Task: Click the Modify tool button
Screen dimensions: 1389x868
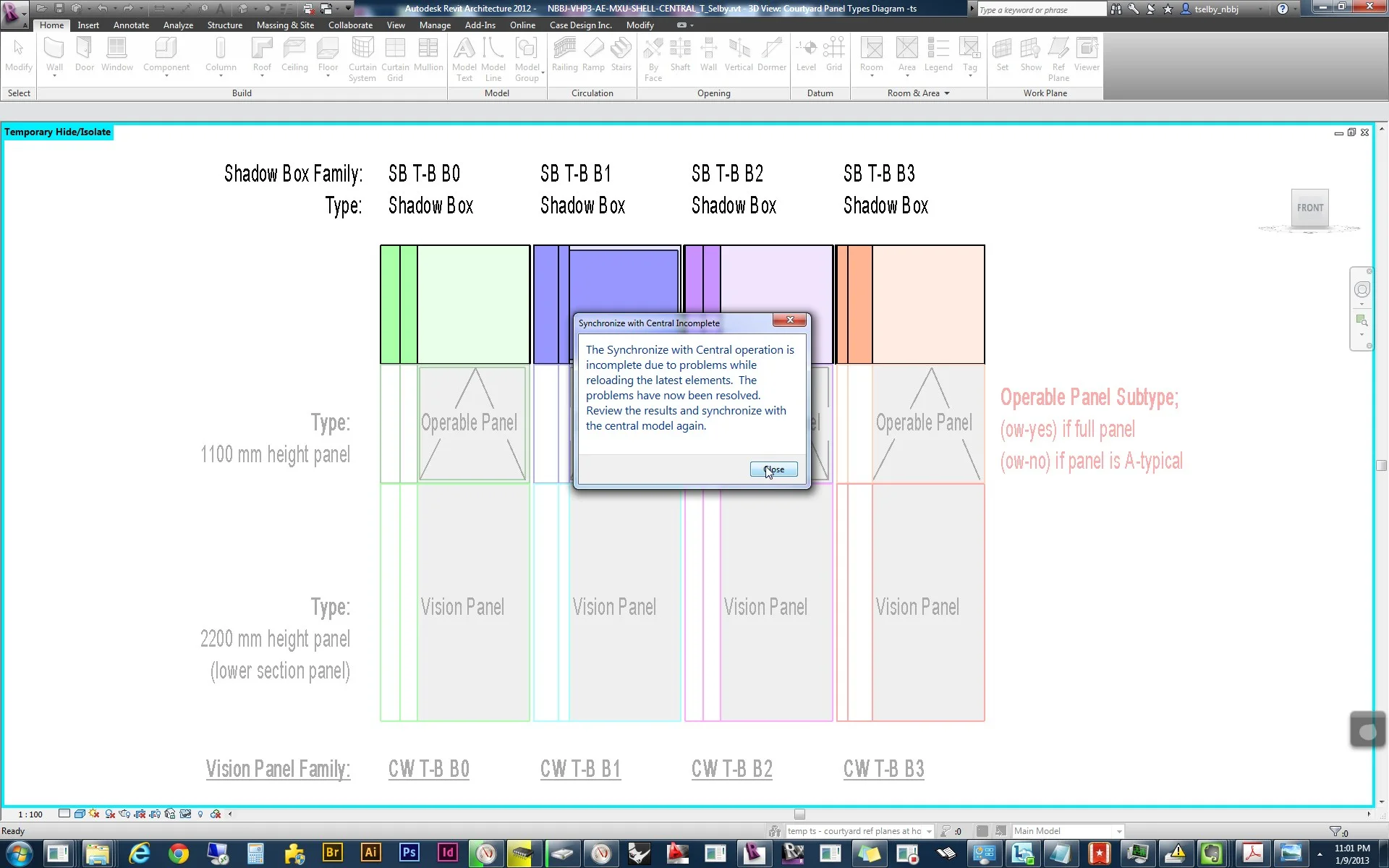Action: click(19, 55)
